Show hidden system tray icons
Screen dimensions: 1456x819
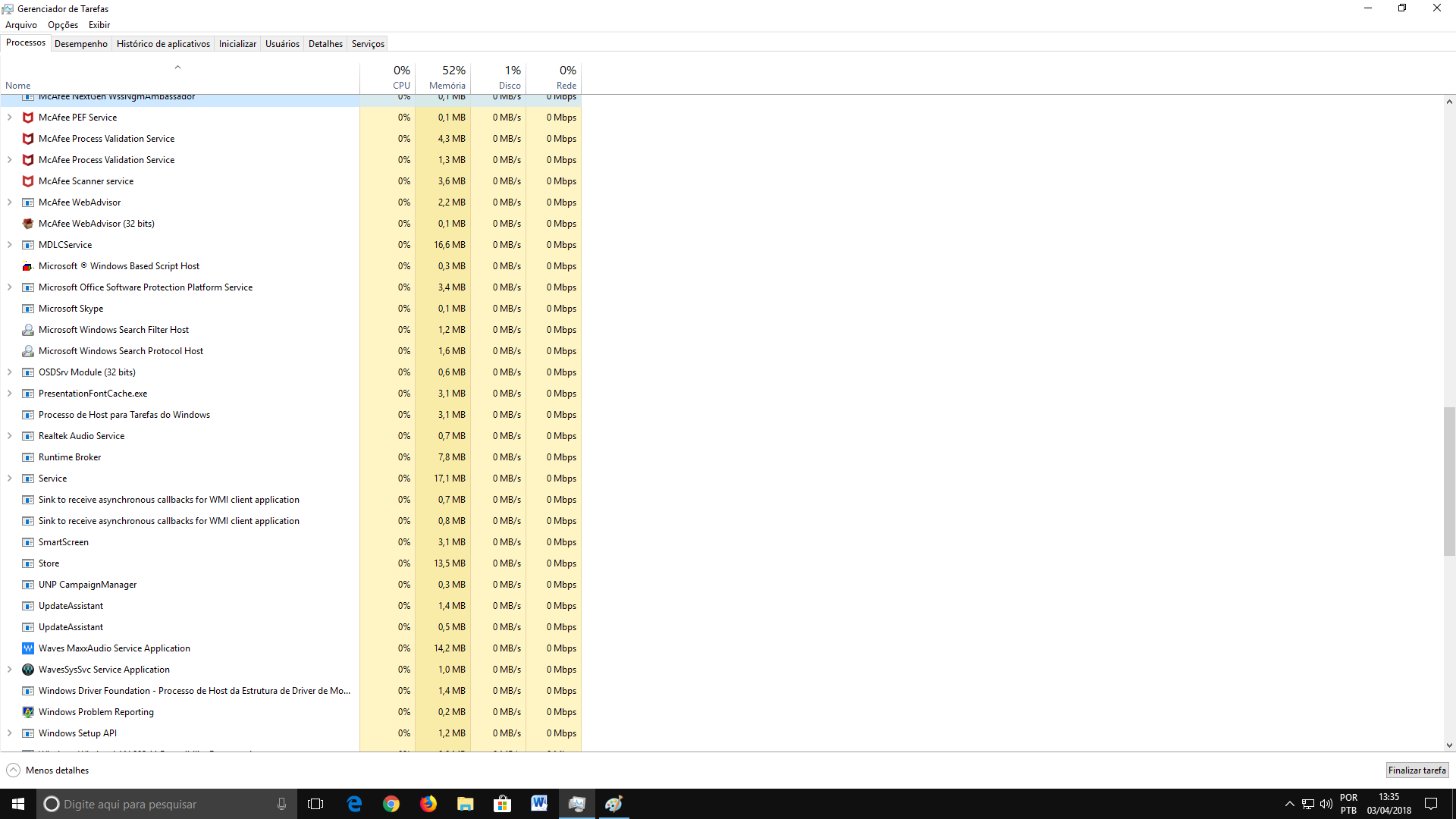click(1289, 804)
